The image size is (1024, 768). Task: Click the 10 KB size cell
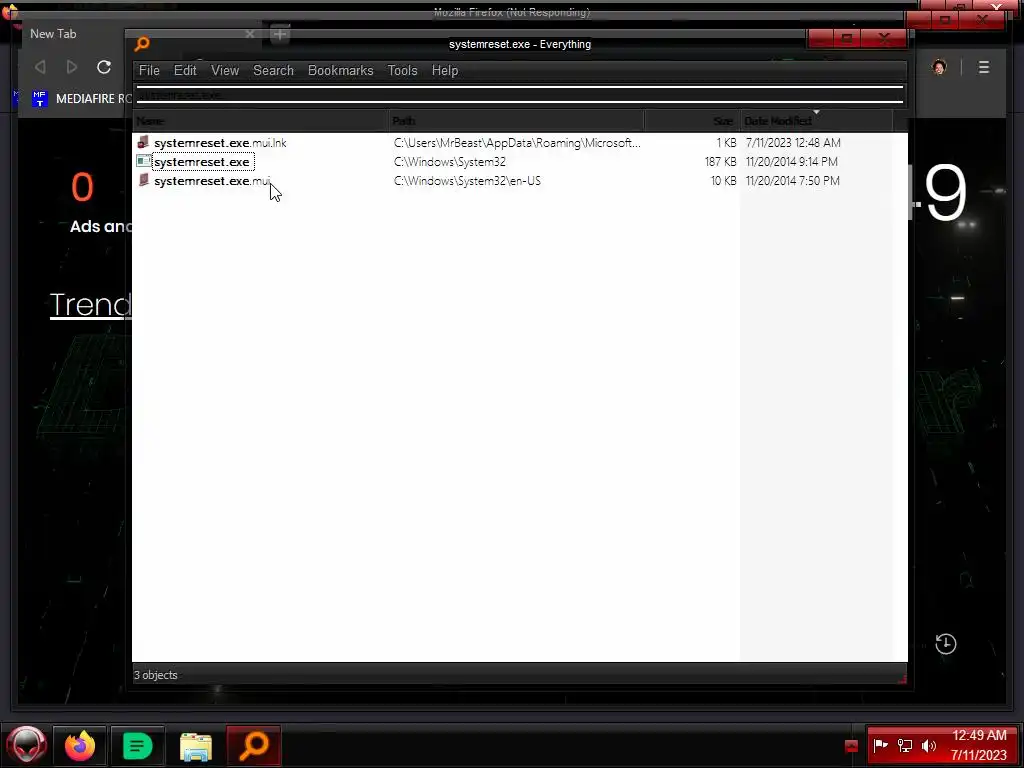click(x=724, y=180)
